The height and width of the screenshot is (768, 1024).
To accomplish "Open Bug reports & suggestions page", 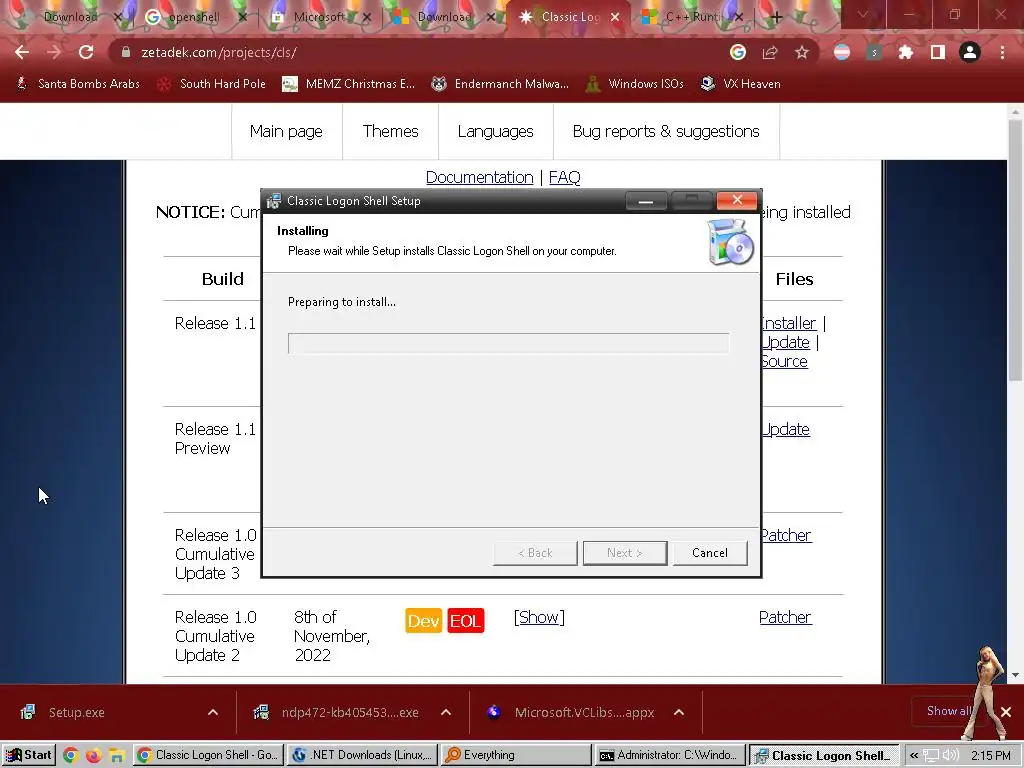I will coord(666,131).
